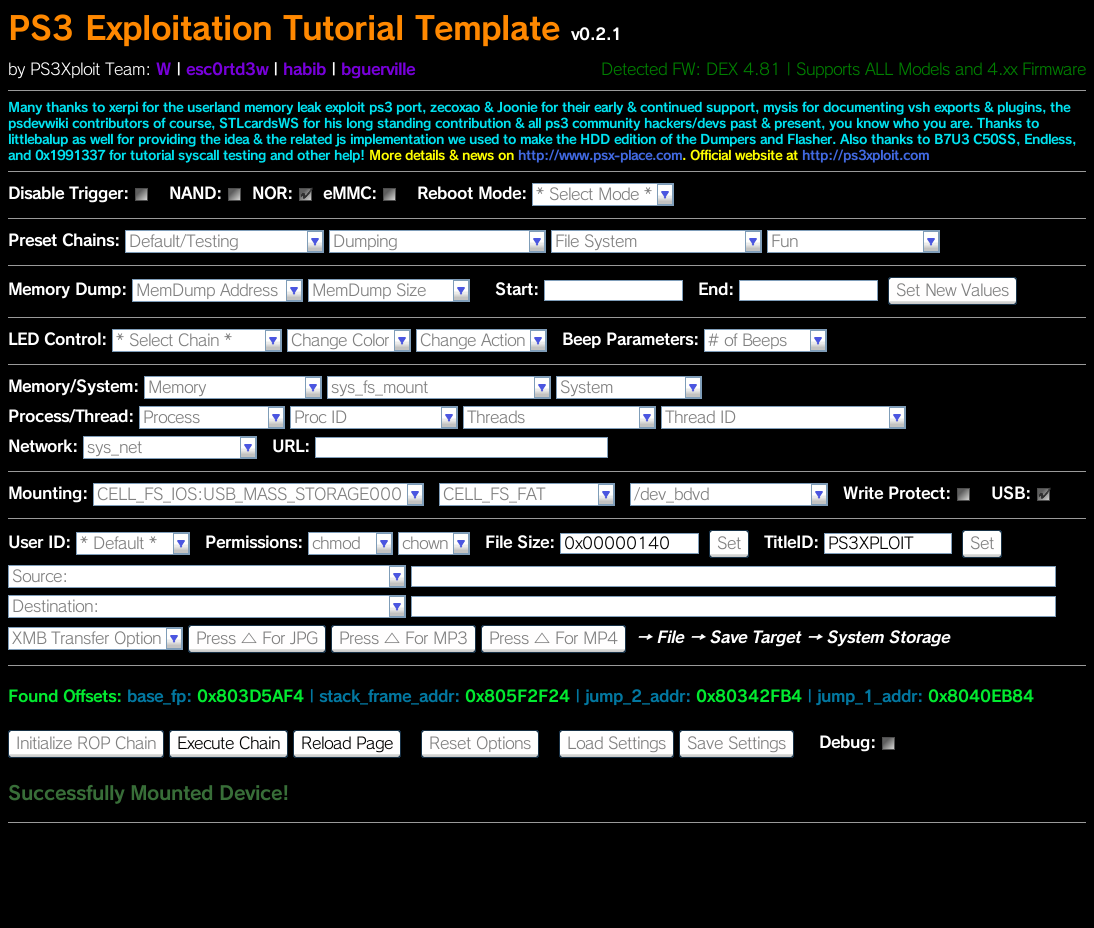Click the Save Settings button
The height and width of the screenshot is (928, 1094).
pyautogui.click(x=736, y=744)
